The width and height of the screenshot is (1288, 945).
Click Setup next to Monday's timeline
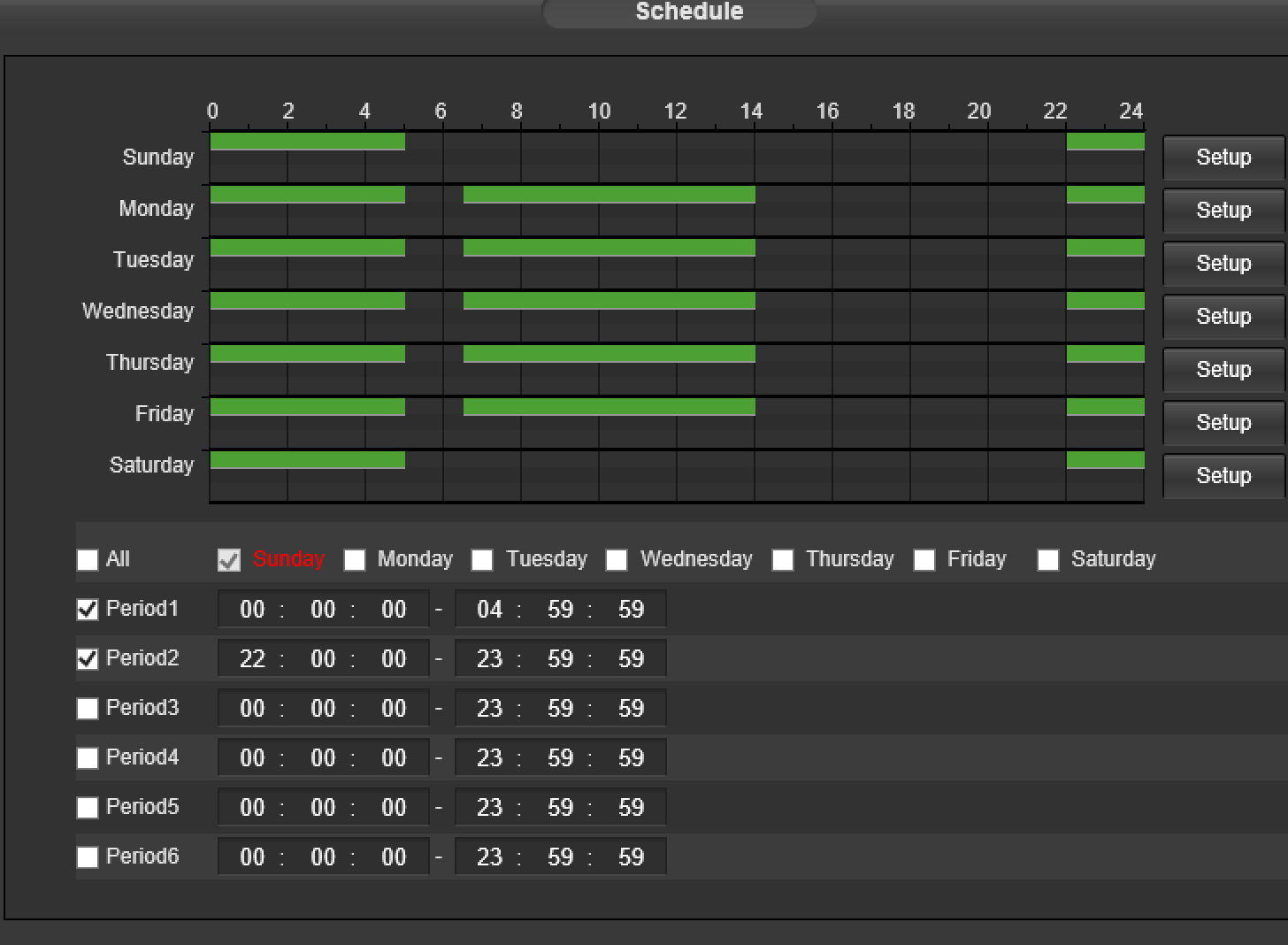[x=1223, y=211]
